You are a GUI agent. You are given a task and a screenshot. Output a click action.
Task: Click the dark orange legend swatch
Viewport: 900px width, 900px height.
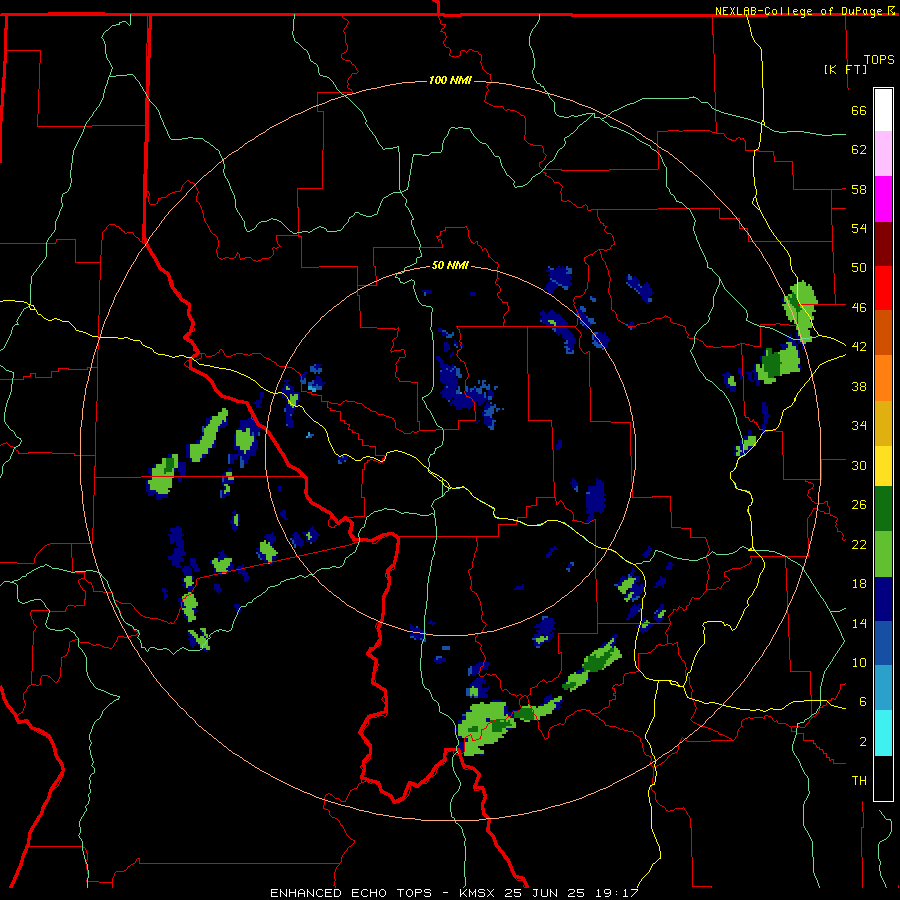[x=883, y=333]
